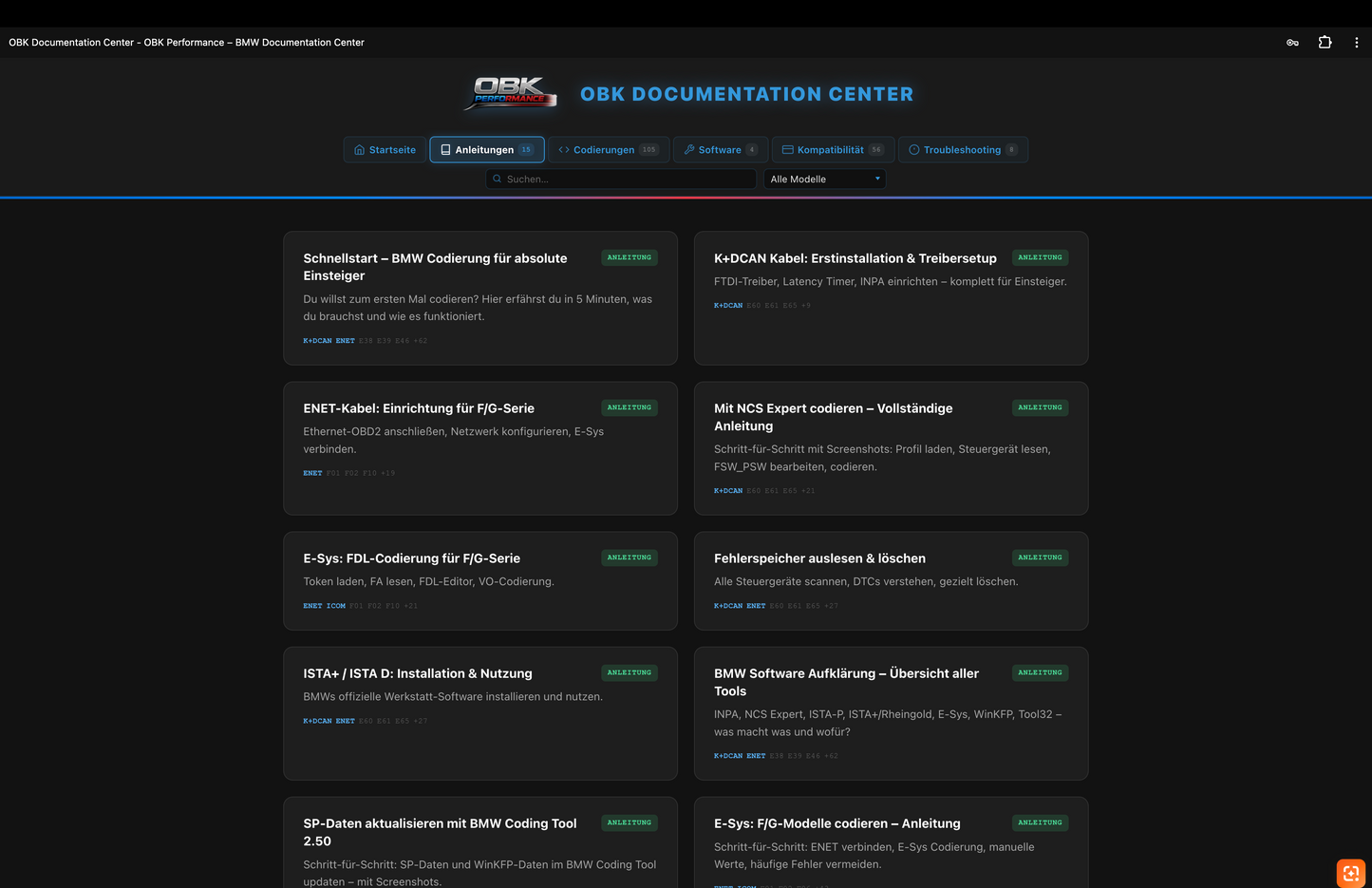1372x888 pixels.
Task: Click the 105 count badge on Codierungen
Action: 648,150
